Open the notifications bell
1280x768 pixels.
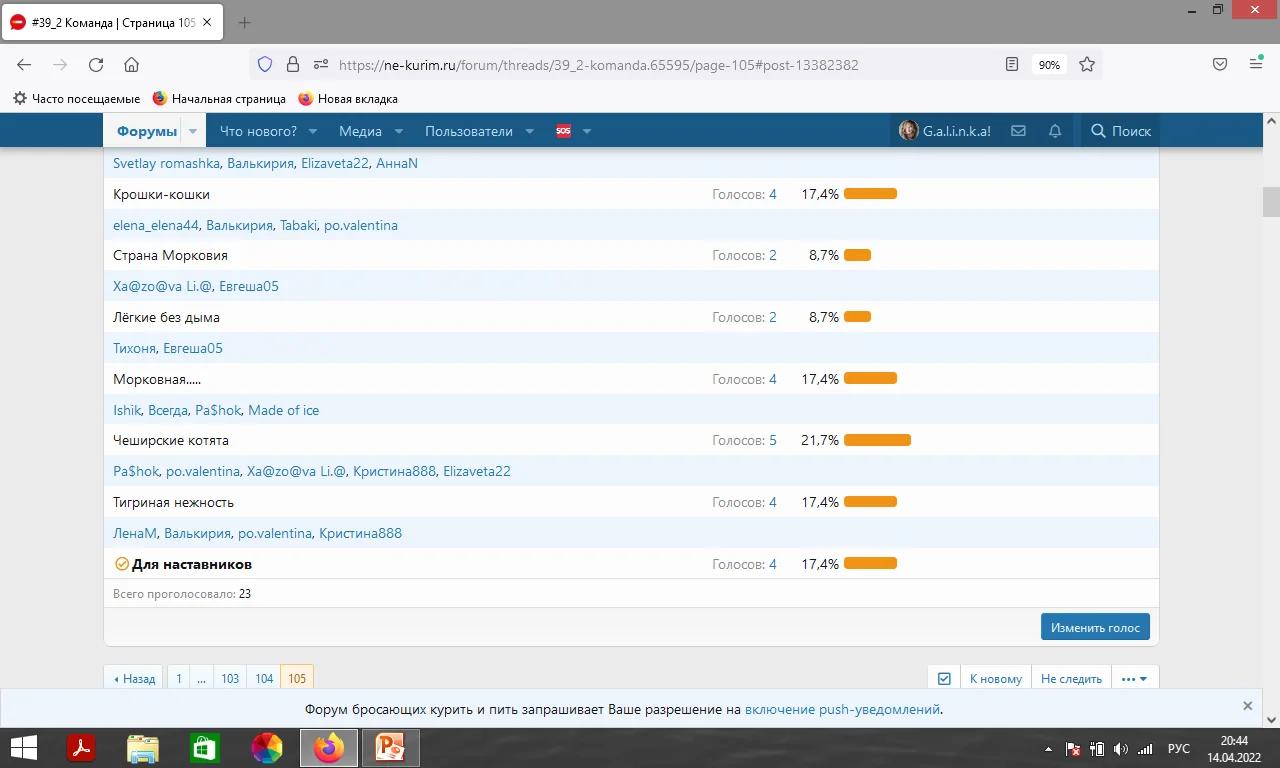[1055, 131]
